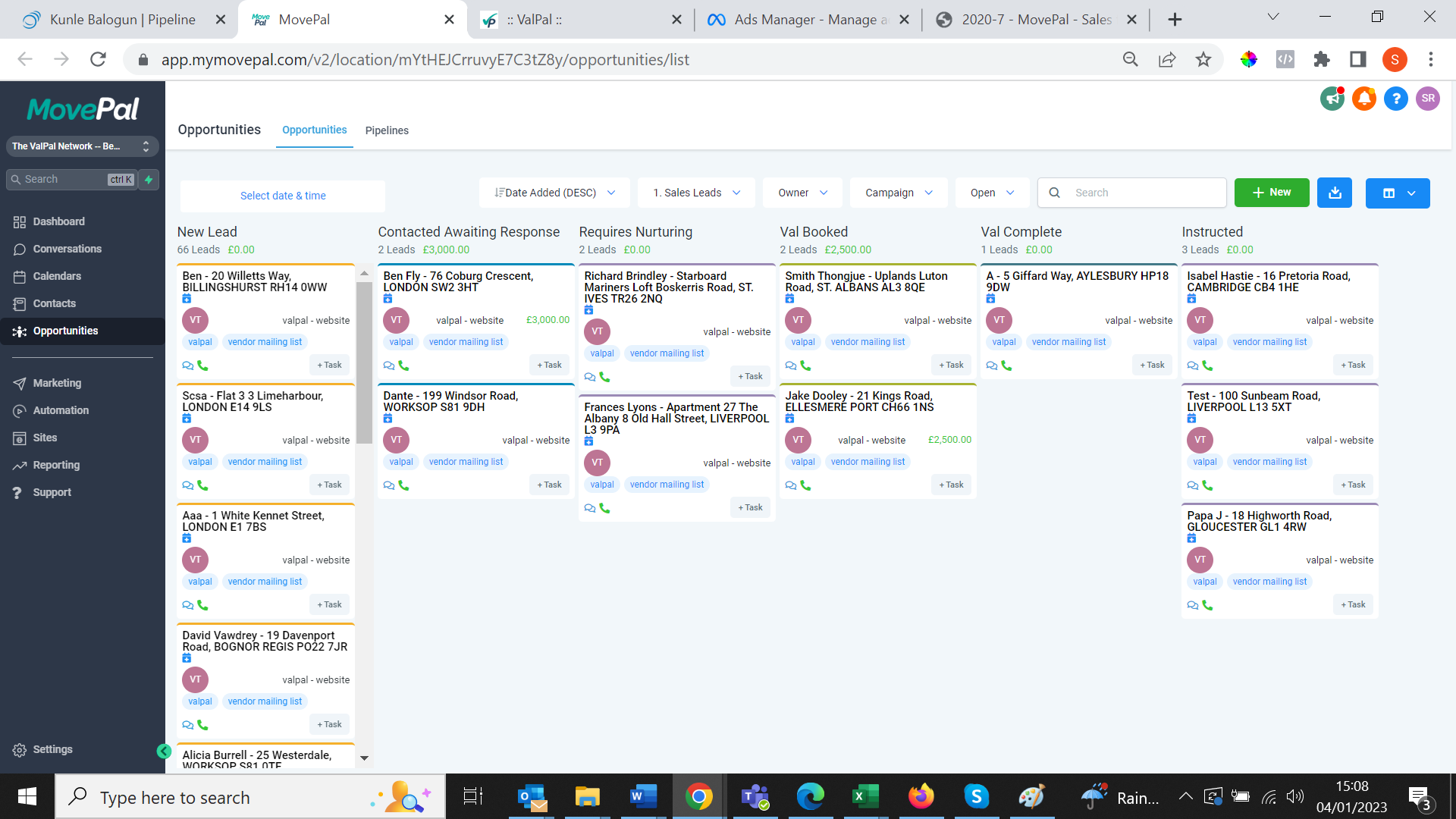
Task: Switch to the Pipelines tab
Action: pyautogui.click(x=387, y=130)
